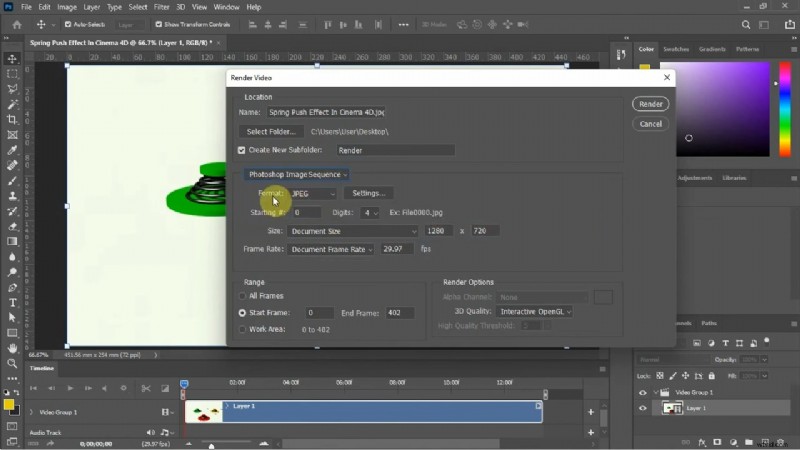Click the Name field in Render Video
The width and height of the screenshot is (800, 450).
click(326, 112)
